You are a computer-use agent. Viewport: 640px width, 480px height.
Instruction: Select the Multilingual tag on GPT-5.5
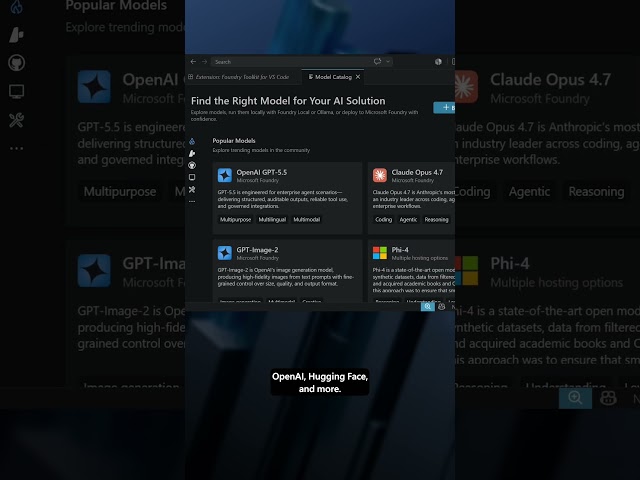[x=272, y=220]
